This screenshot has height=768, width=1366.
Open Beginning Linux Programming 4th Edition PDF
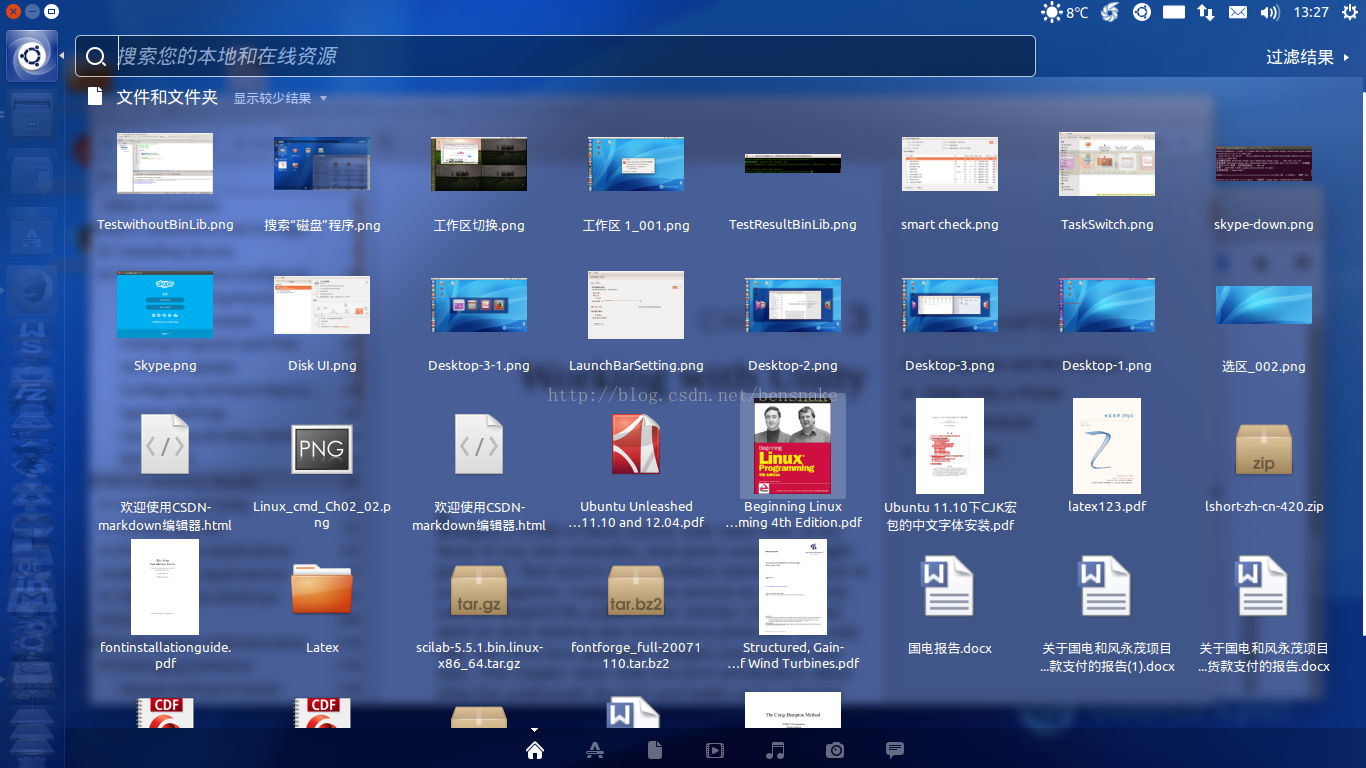(x=793, y=448)
